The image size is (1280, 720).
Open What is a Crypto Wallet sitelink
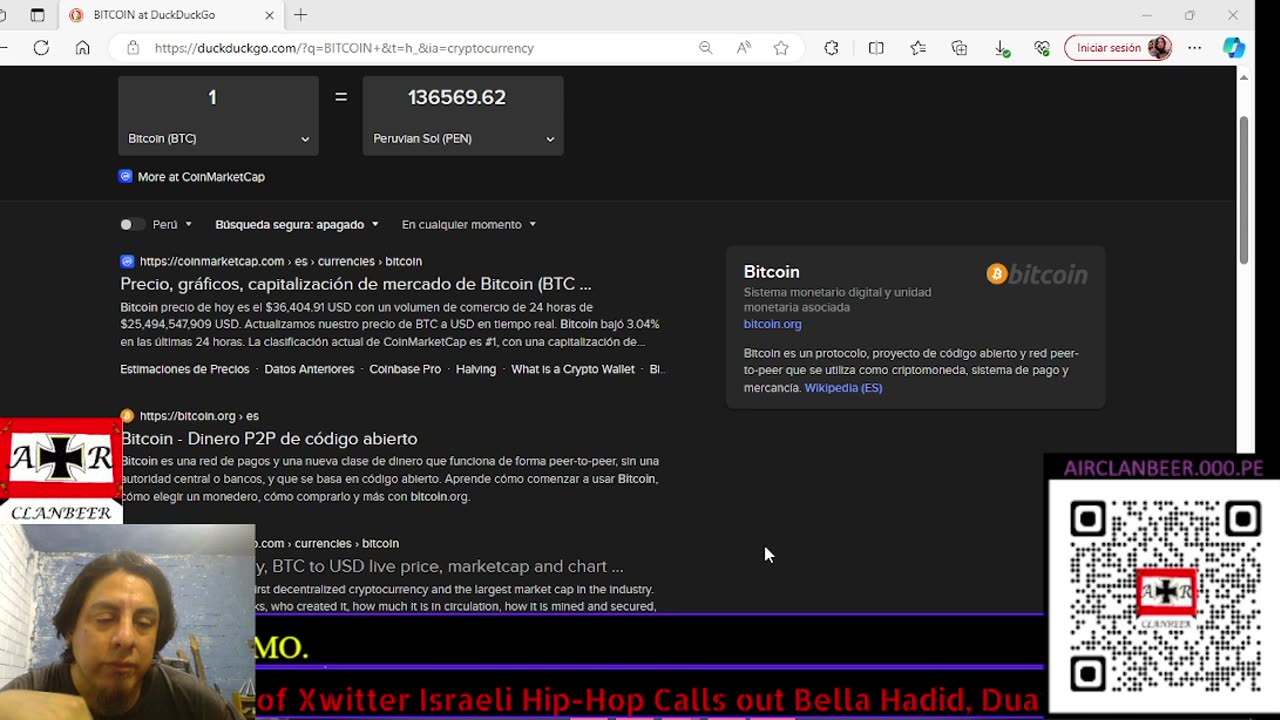(573, 369)
